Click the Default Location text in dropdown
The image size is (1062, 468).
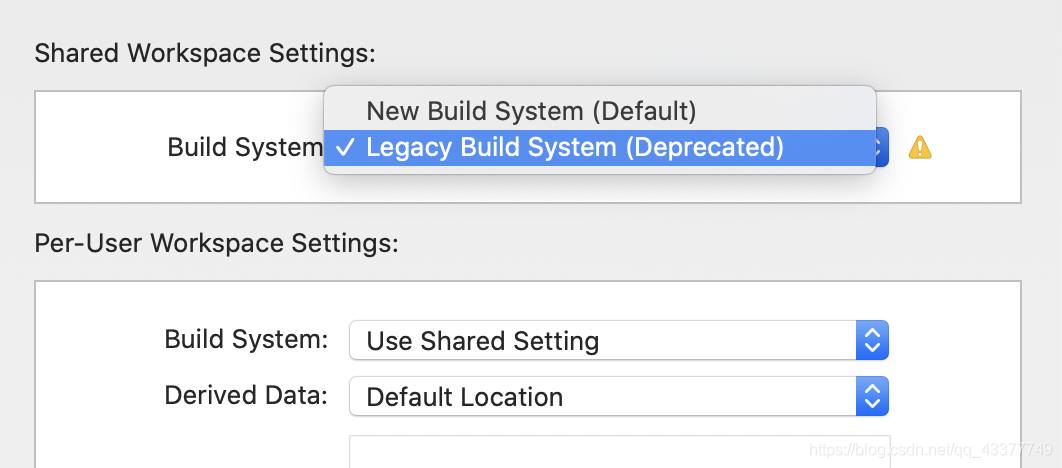[465, 397]
